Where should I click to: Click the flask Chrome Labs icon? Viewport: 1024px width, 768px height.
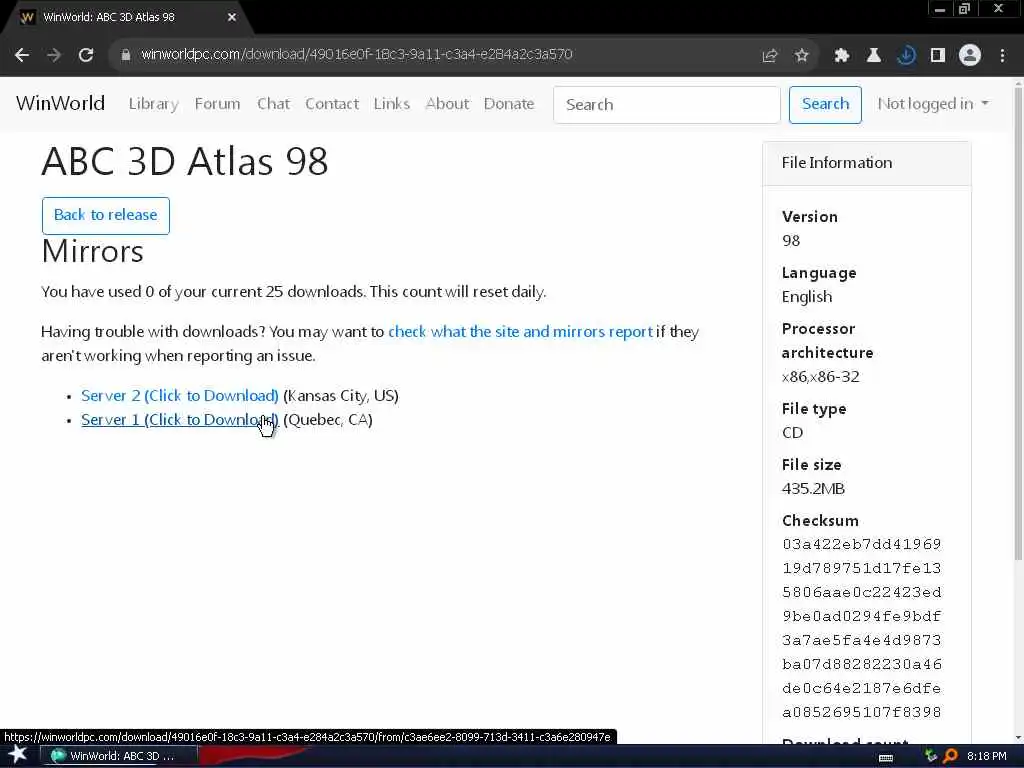(873, 56)
